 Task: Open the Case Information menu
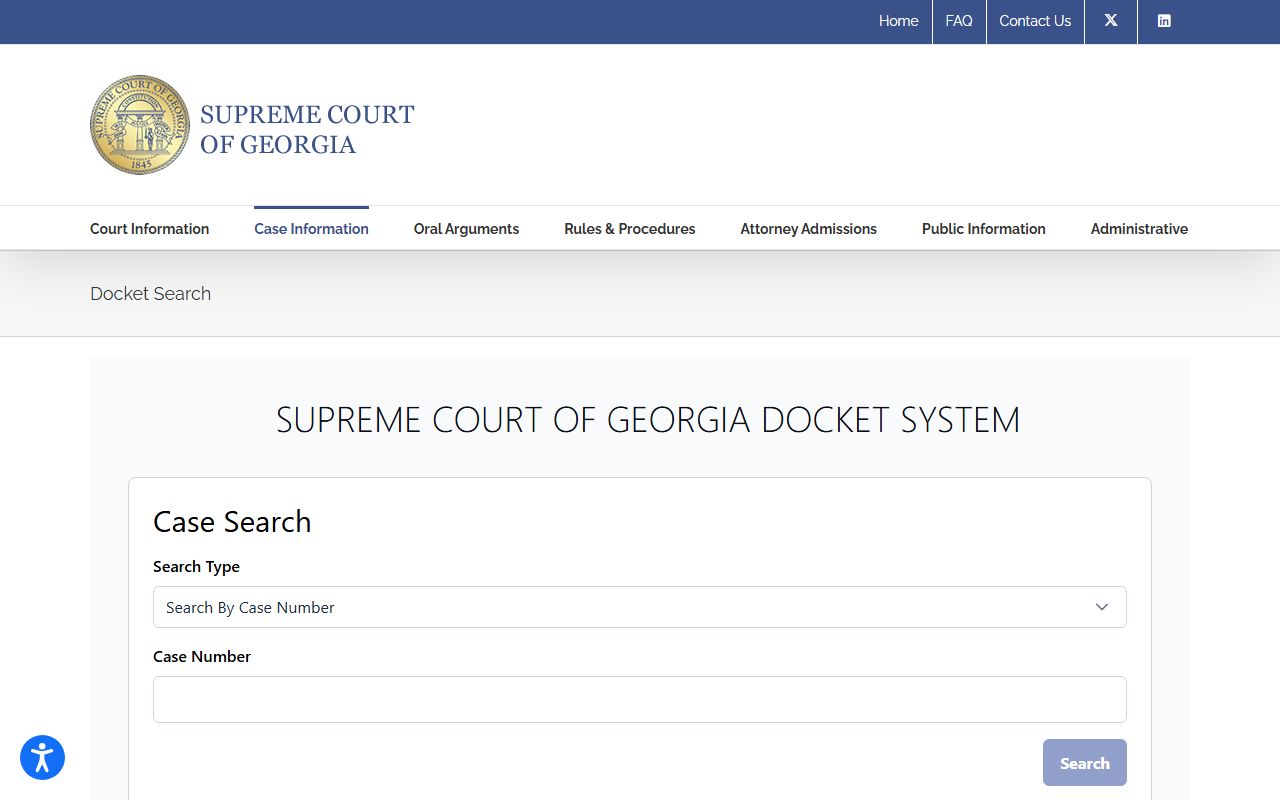(311, 229)
